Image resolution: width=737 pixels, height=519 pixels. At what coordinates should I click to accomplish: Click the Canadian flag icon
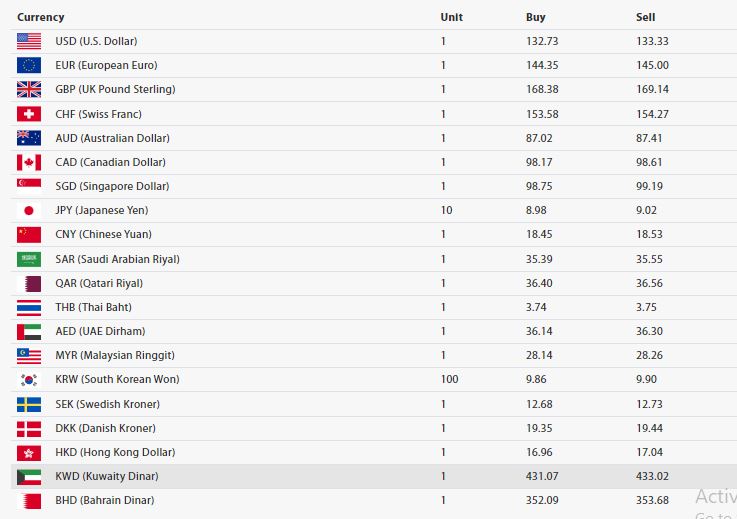coord(29,162)
